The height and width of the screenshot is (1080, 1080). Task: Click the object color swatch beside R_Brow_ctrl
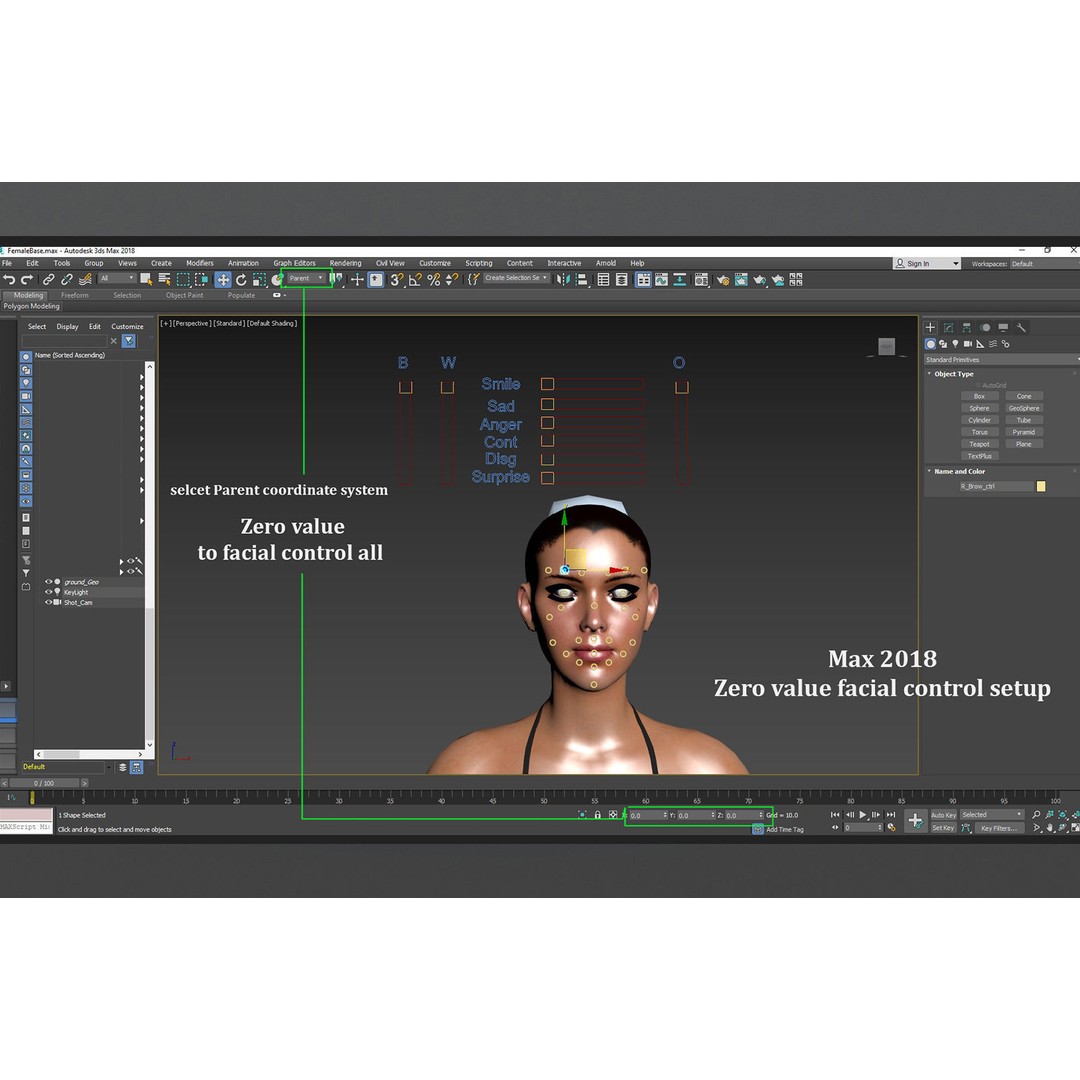point(1041,486)
